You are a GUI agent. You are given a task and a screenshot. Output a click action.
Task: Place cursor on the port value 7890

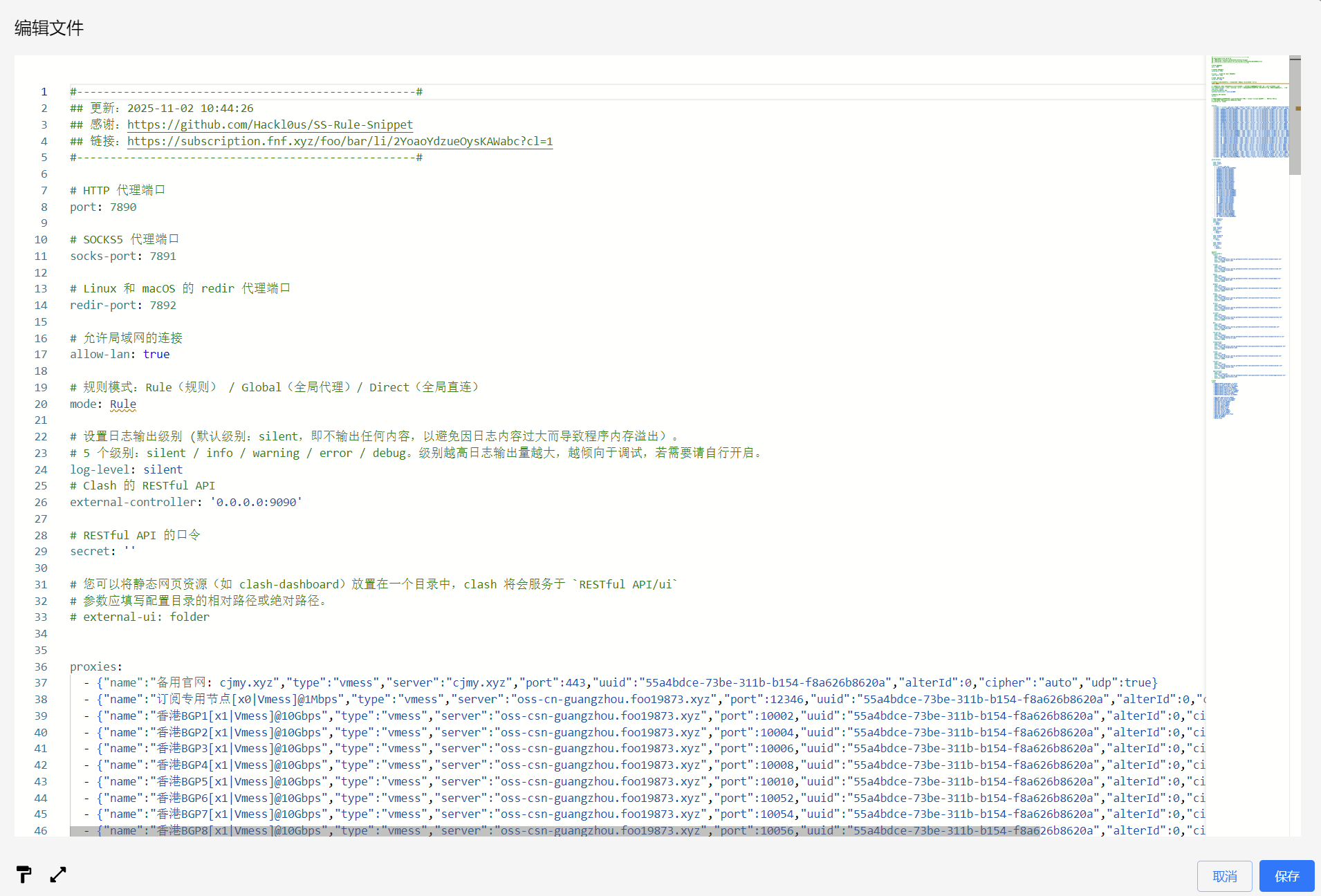coord(123,207)
